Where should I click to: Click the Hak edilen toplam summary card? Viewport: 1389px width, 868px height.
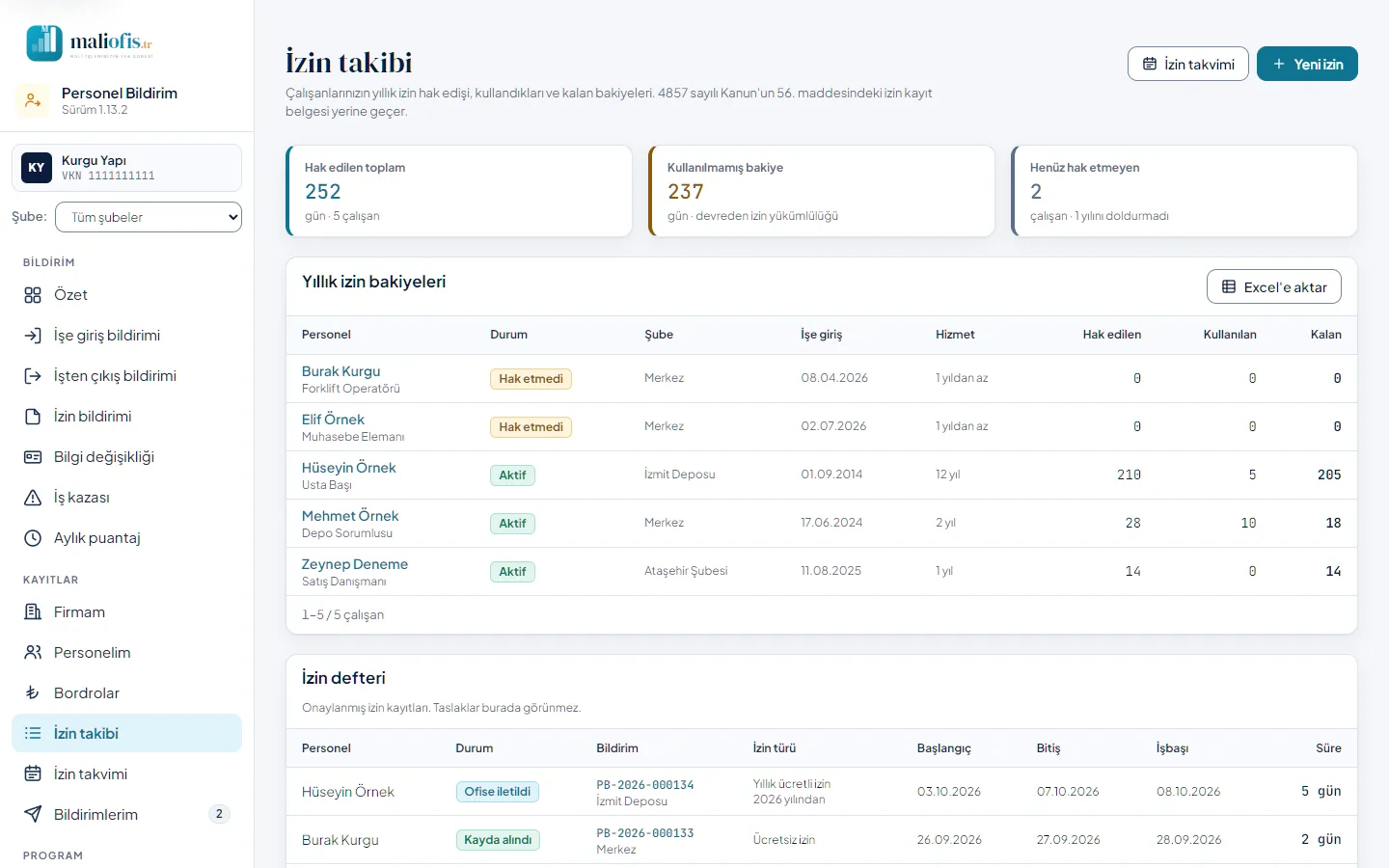(x=459, y=191)
